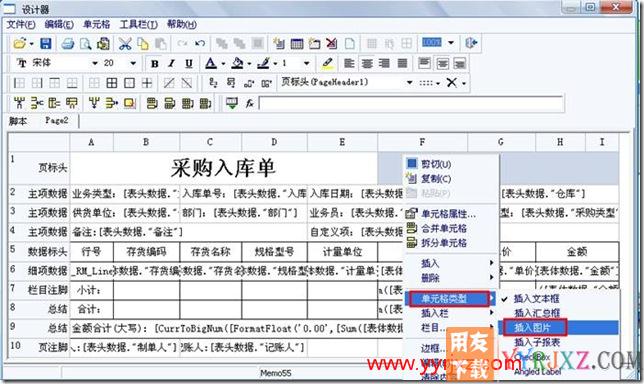Open the 工具栏(T) menu

pyautogui.click(x=138, y=24)
